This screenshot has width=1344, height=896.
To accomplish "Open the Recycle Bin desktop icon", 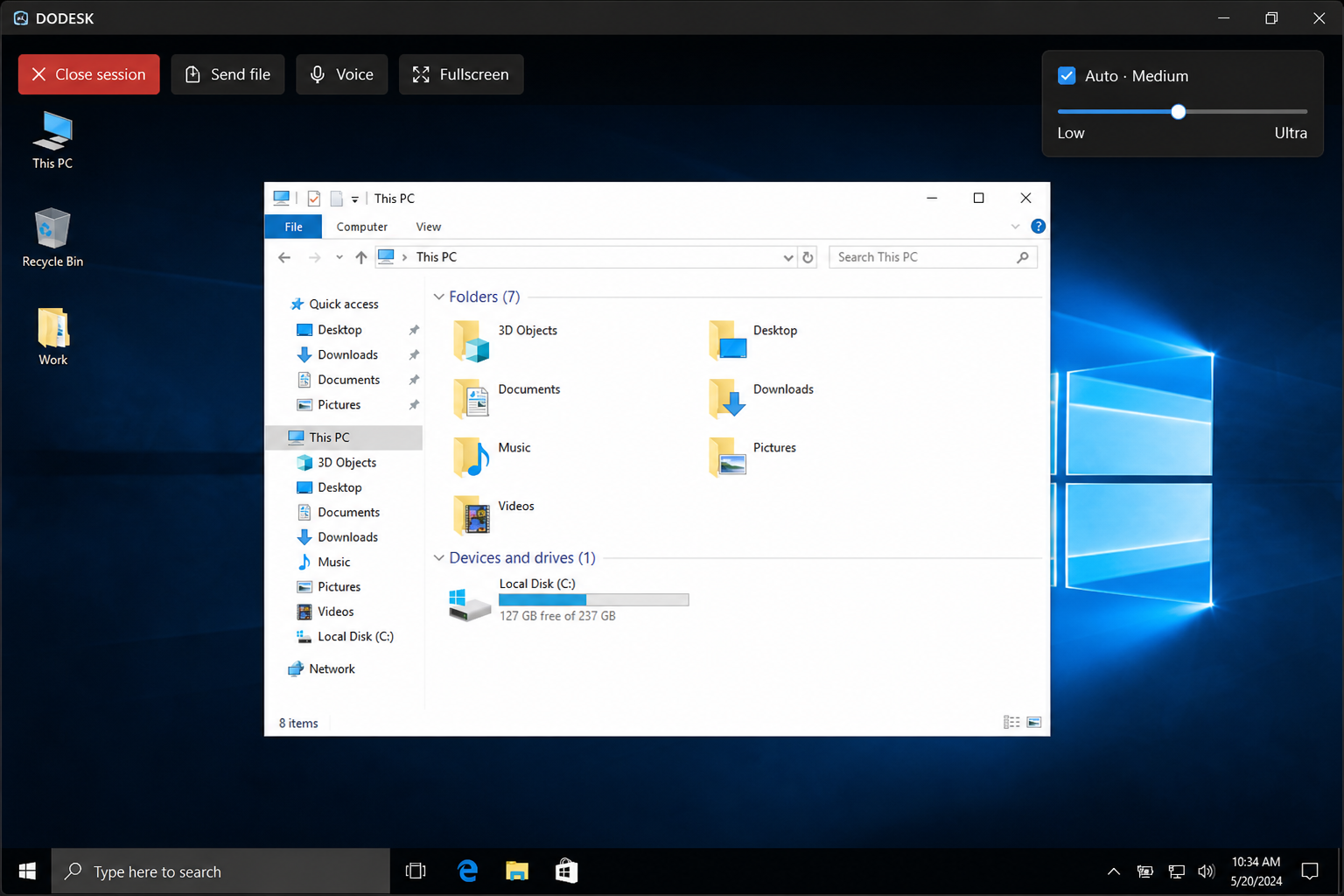I will pyautogui.click(x=52, y=238).
